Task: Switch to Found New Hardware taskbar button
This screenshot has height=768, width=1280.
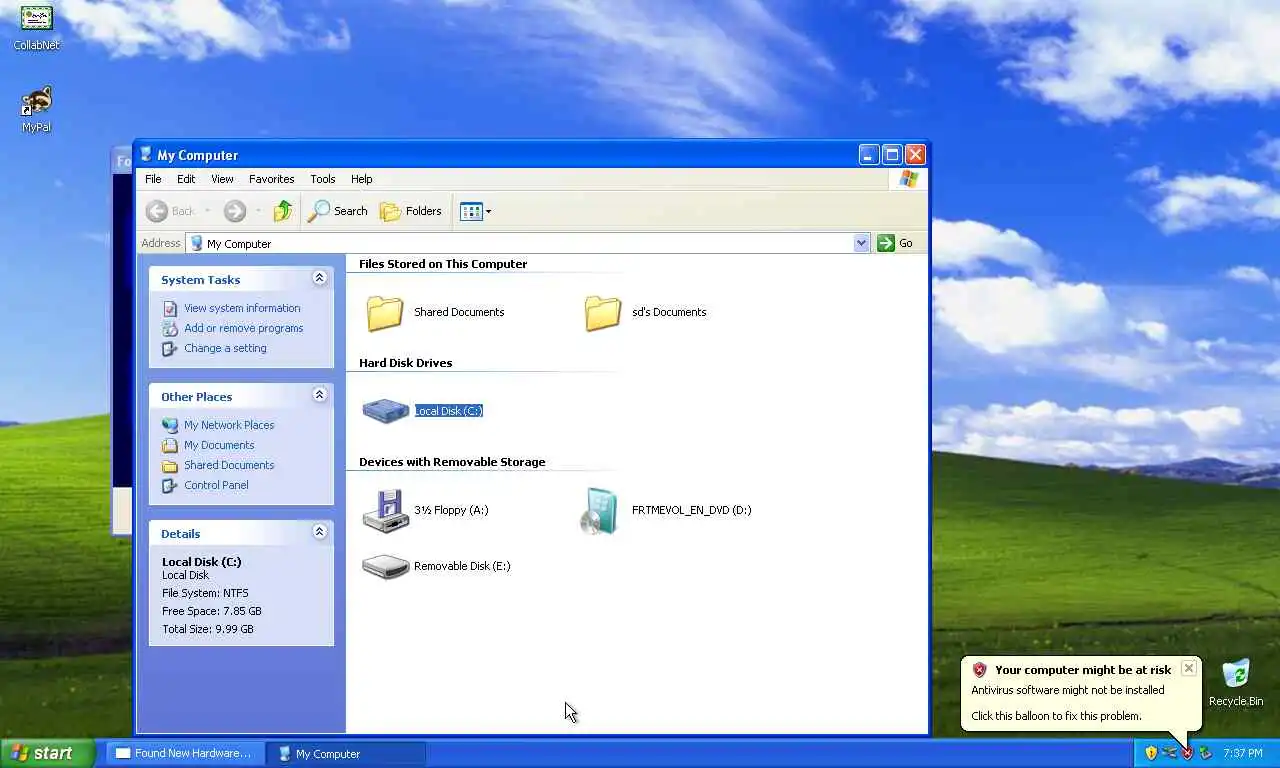Action: (186, 754)
